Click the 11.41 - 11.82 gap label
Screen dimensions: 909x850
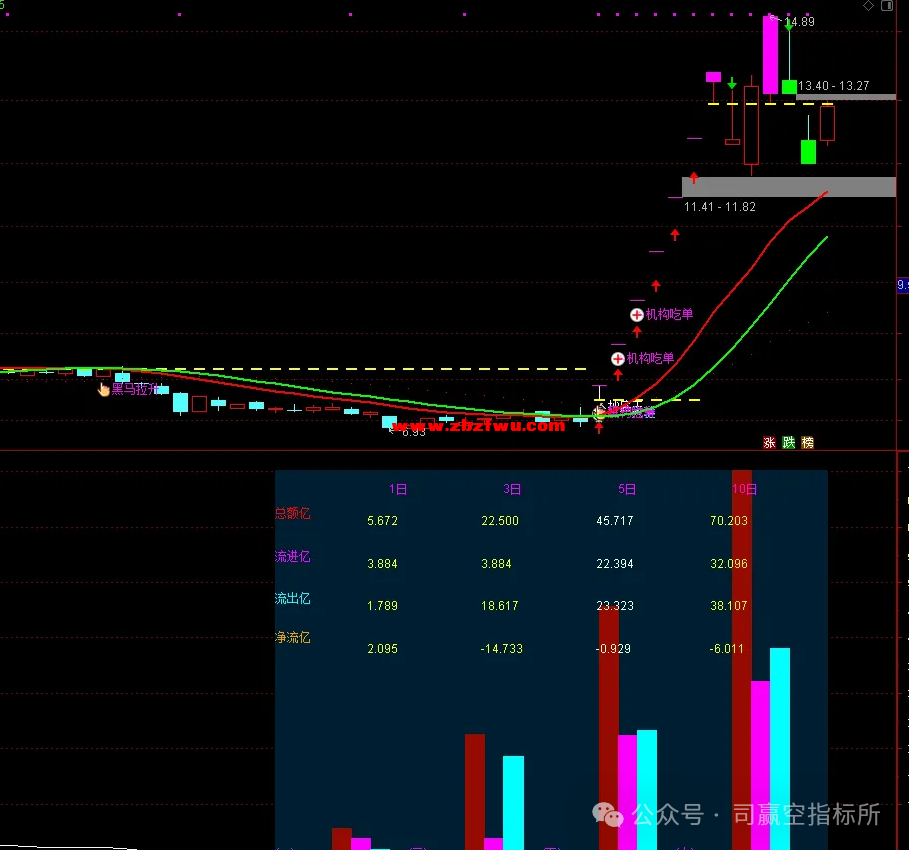[x=720, y=207]
